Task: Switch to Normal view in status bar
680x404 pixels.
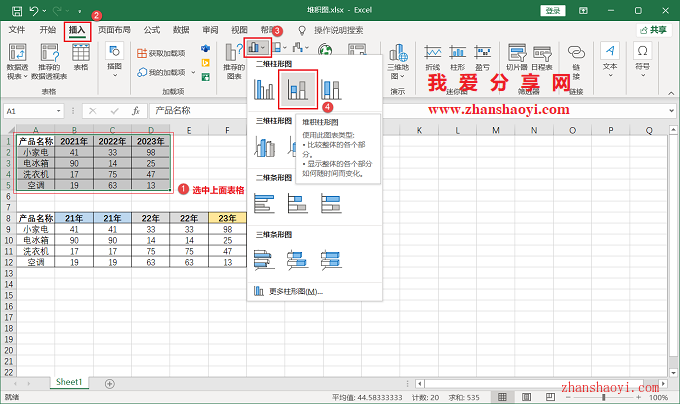Action: 502,397
